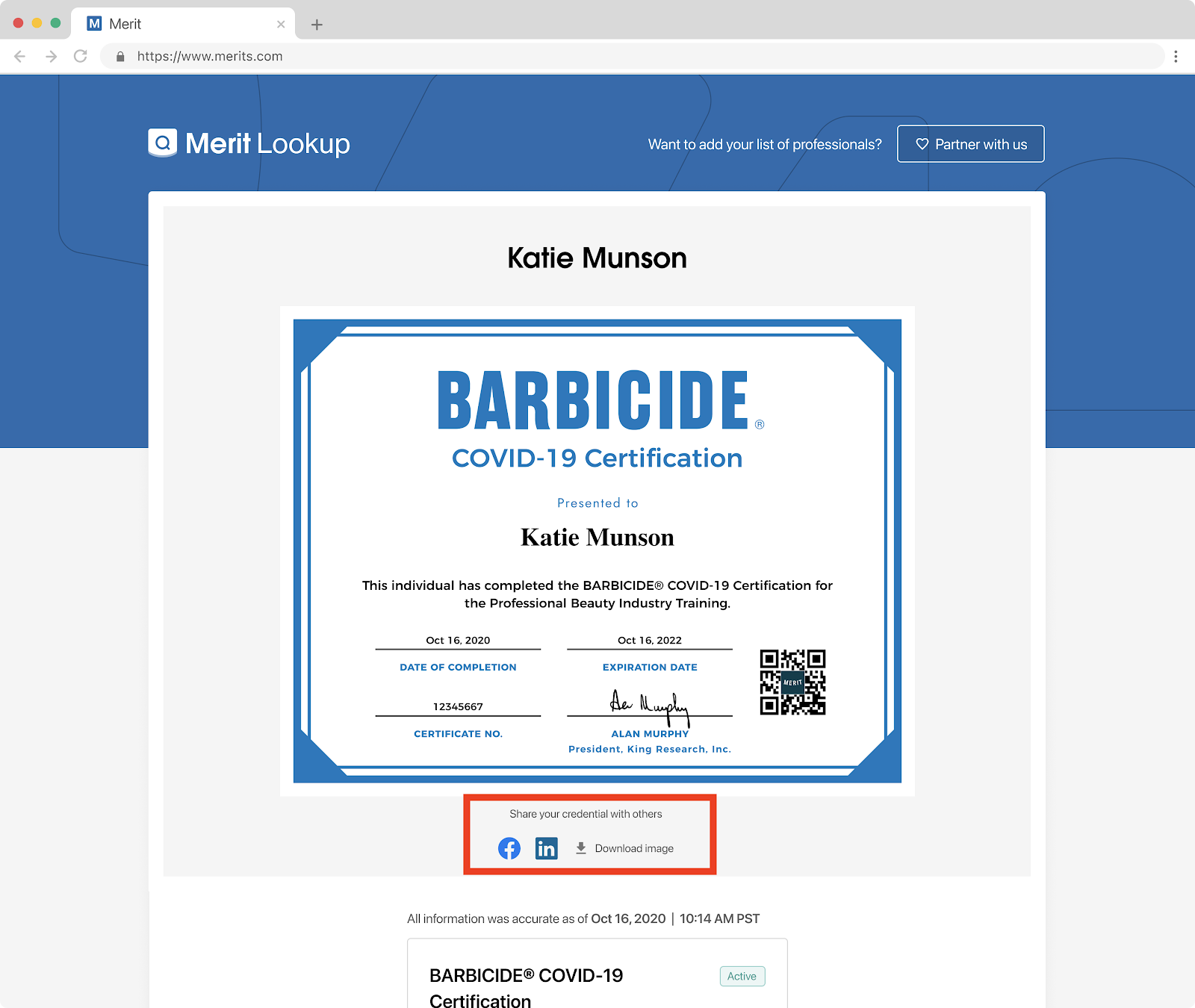Click 'President, King Research, Inc.' text
The height and width of the screenshot is (1008, 1195).
(650, 749)
